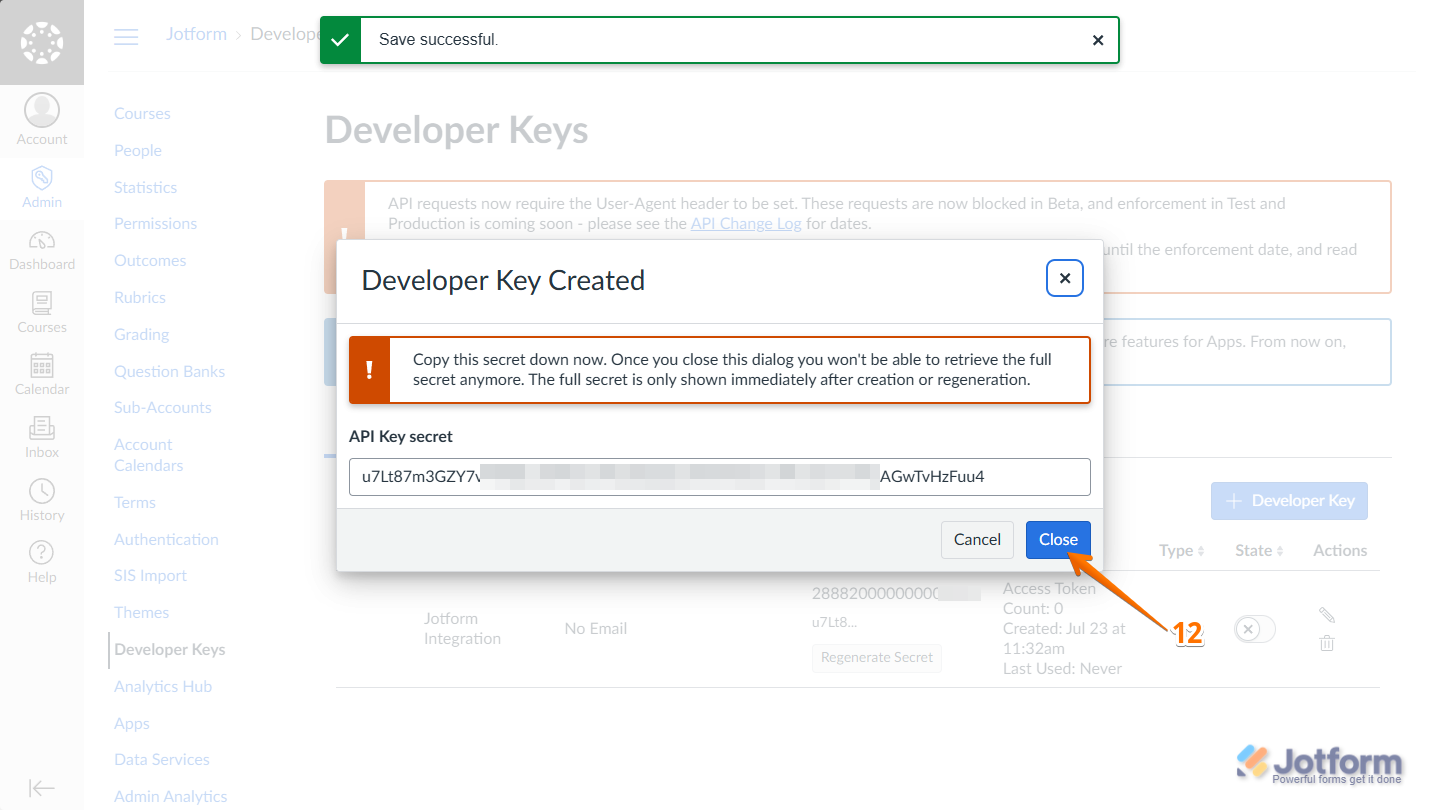Open Data Services in admin menu
The width and height of the screenshot is (1440, 810).
tap(162, 760)
